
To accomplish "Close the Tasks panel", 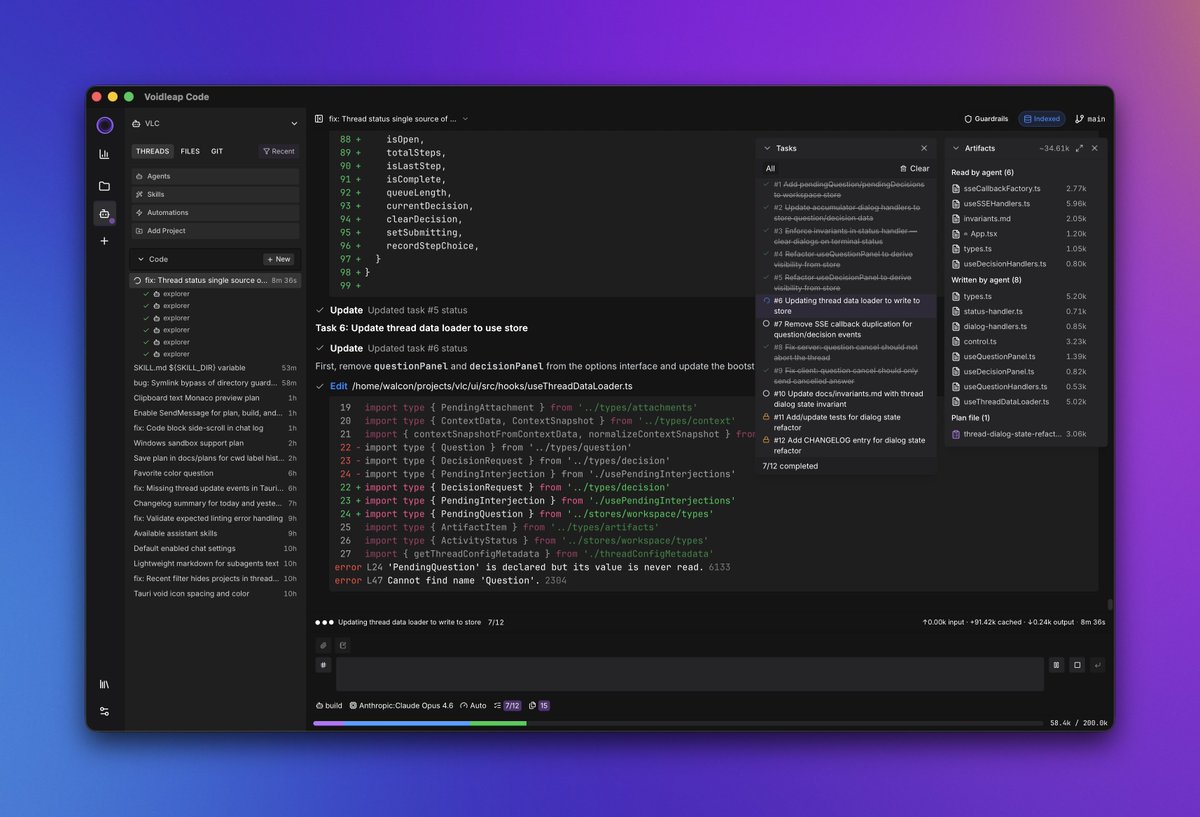I will click(x=924, y=148).
